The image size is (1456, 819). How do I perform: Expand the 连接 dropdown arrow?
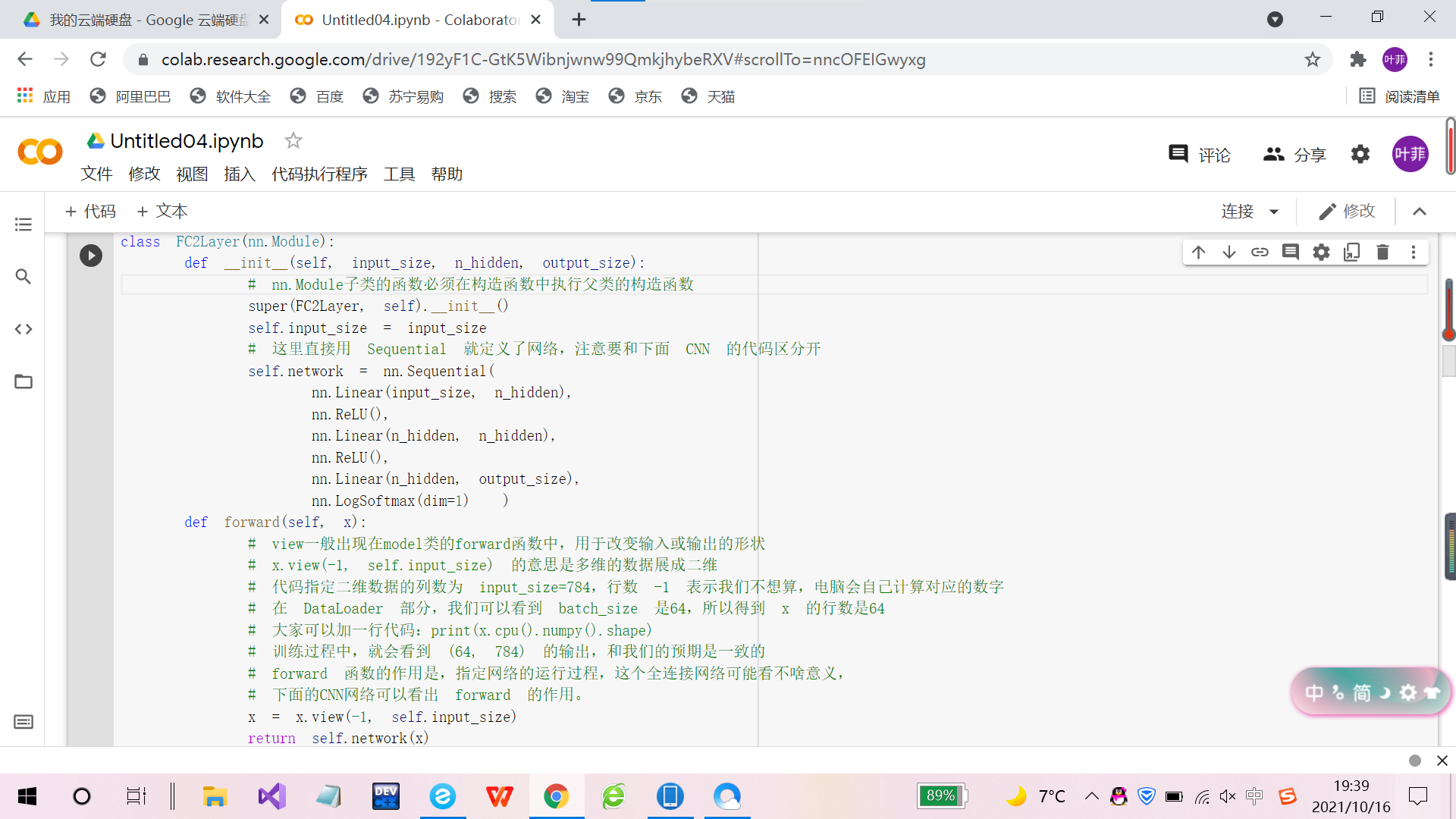click(1274, 212)
